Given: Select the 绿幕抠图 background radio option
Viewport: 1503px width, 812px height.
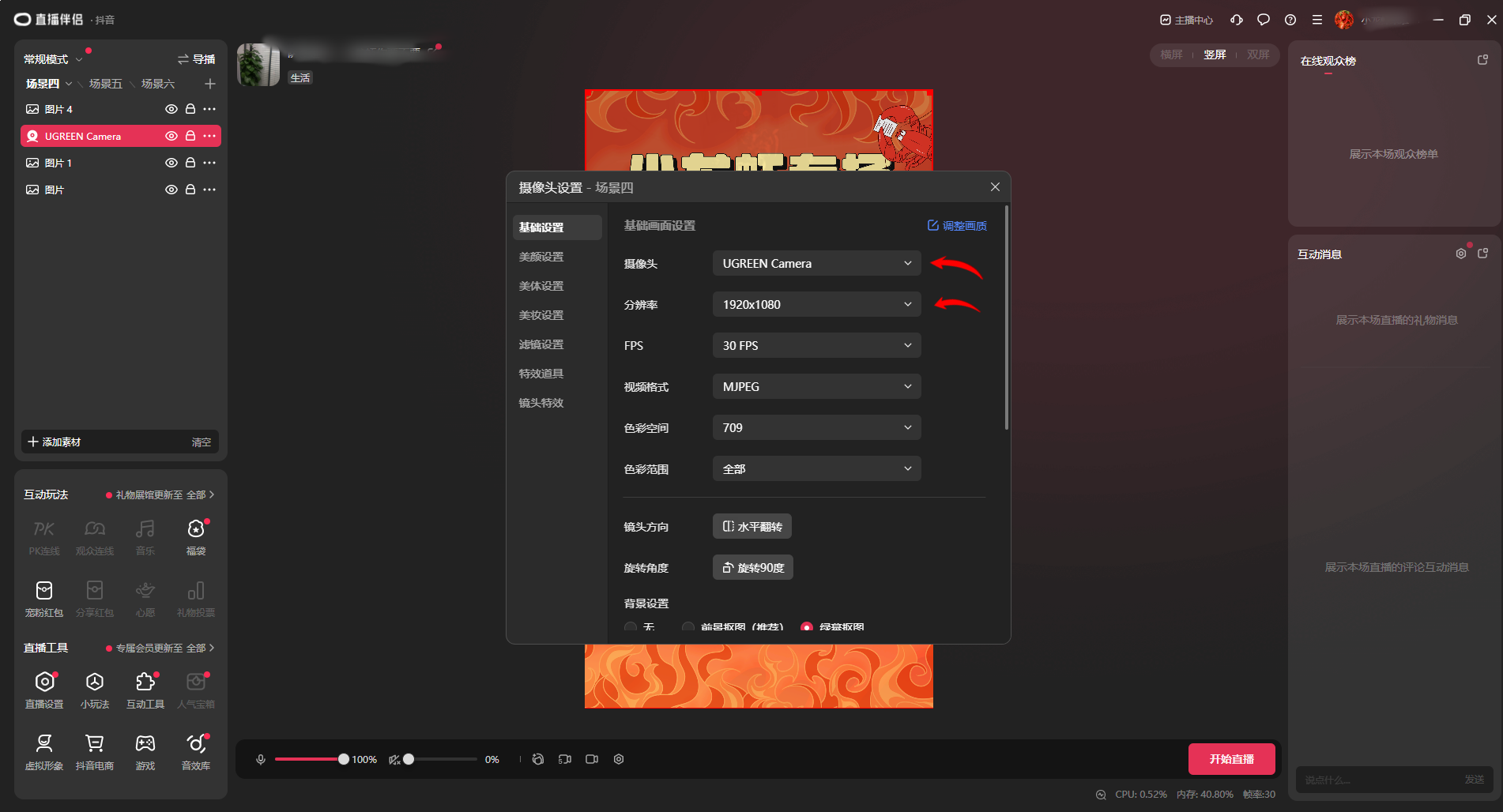Looking at the screenshot, I should pos(807,627).
